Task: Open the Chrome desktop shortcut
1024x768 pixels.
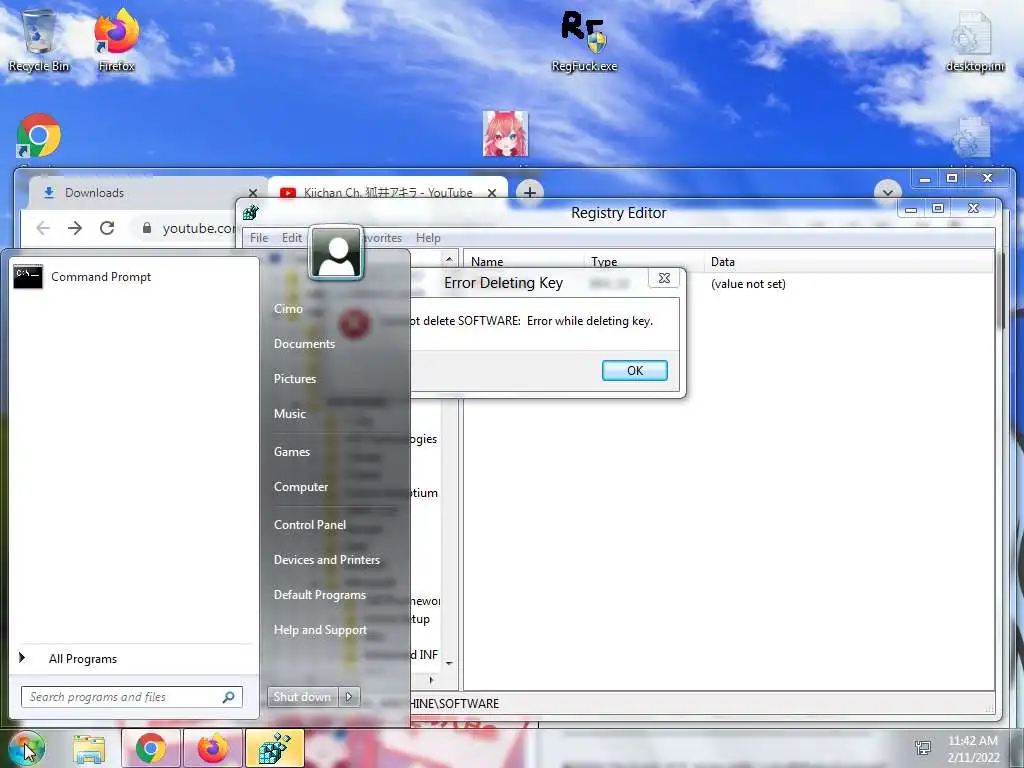Action: click(x=39, y=136)
